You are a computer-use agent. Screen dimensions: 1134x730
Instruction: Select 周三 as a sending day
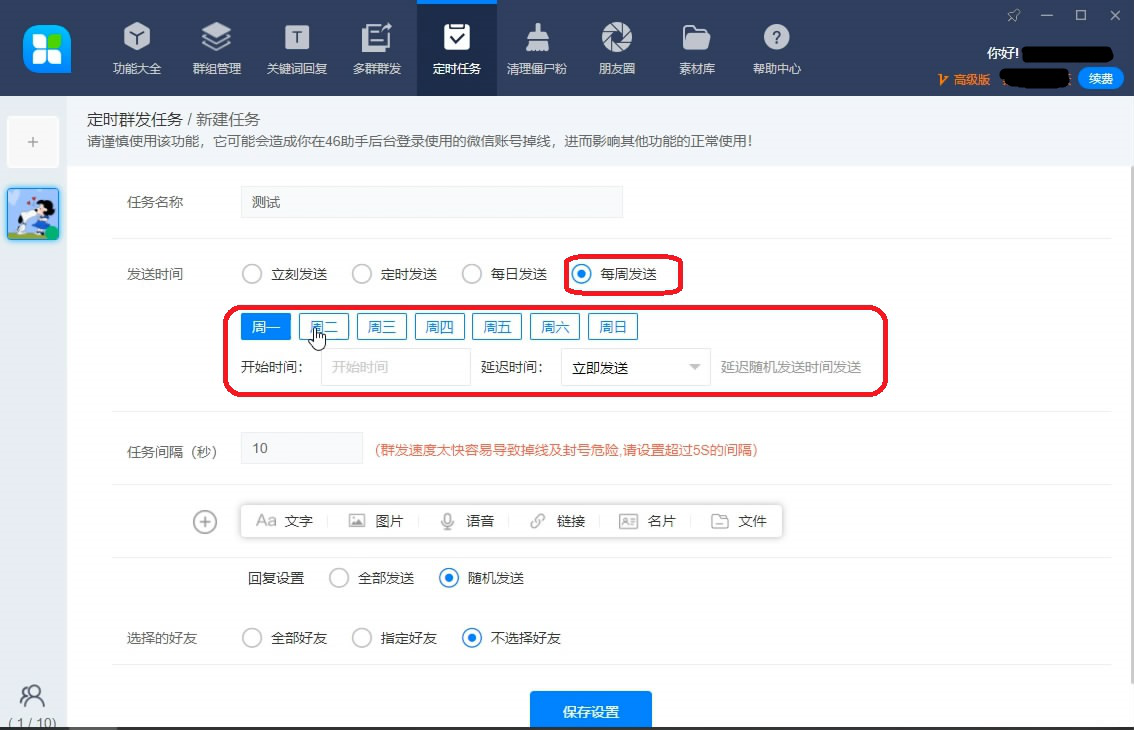(381, 325)
